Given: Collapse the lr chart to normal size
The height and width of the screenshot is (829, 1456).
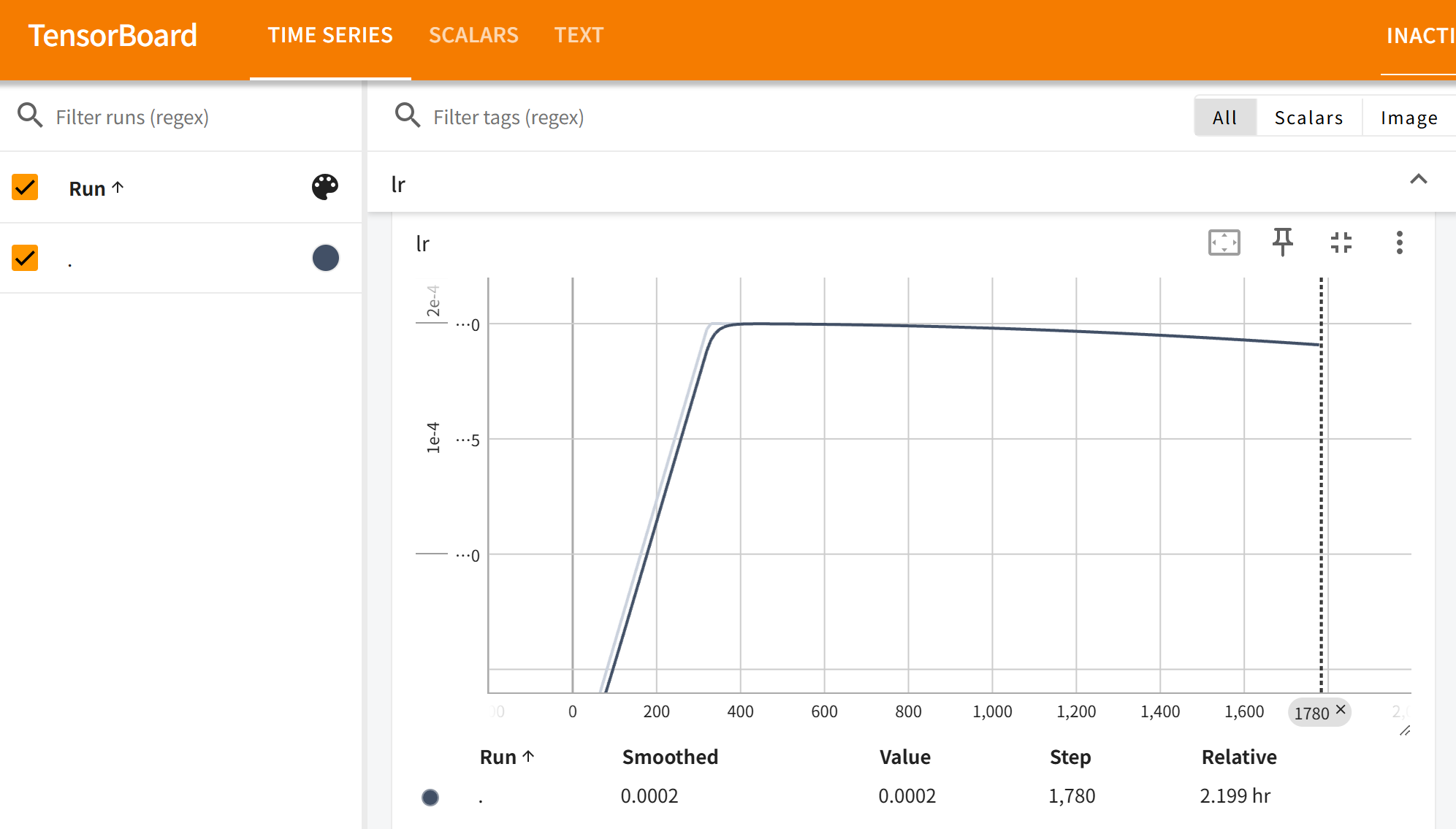Looking at the screenshot, I should (x=1341, y=242).
